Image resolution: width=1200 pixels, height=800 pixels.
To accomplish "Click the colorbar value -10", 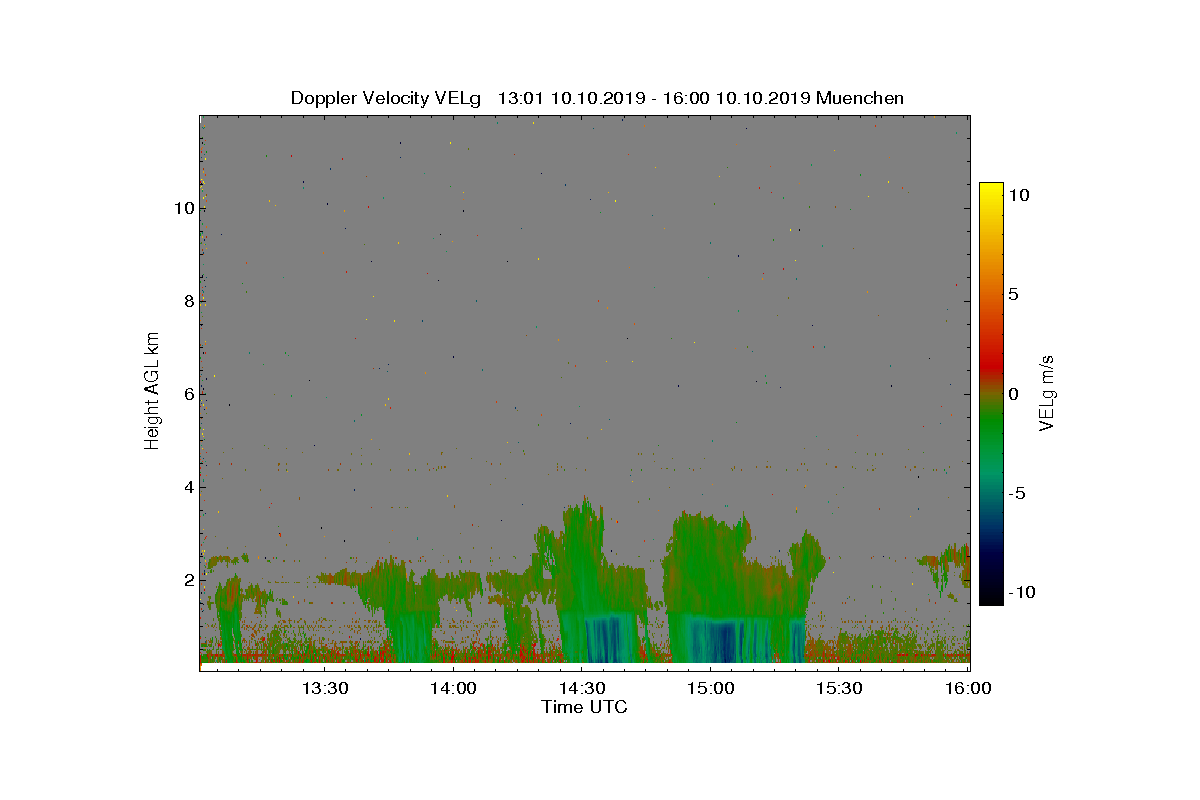I will 1021,592.
